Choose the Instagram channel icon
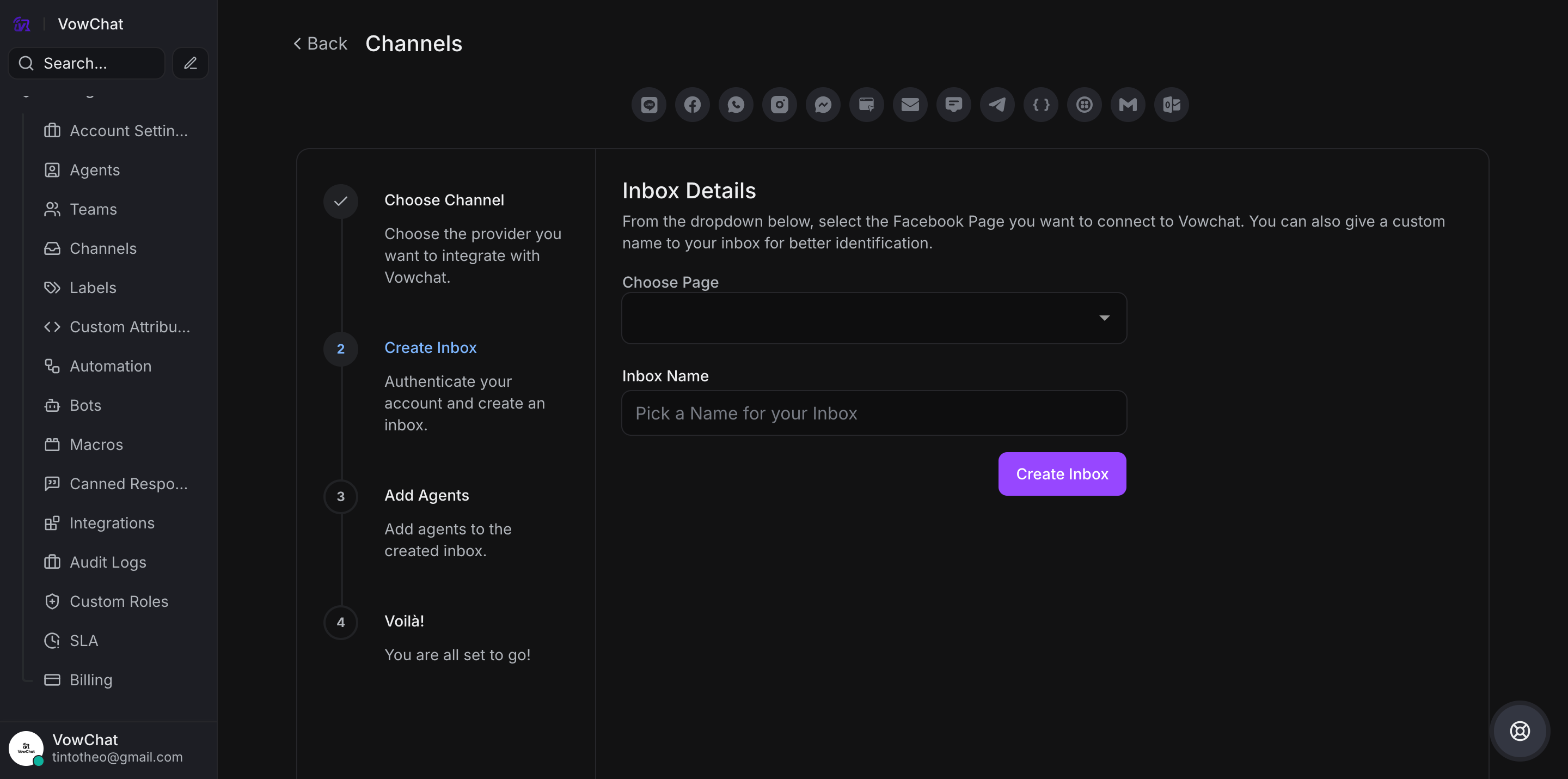Image resolution: width=1568 pixels, height=779 pixels. 779,105
